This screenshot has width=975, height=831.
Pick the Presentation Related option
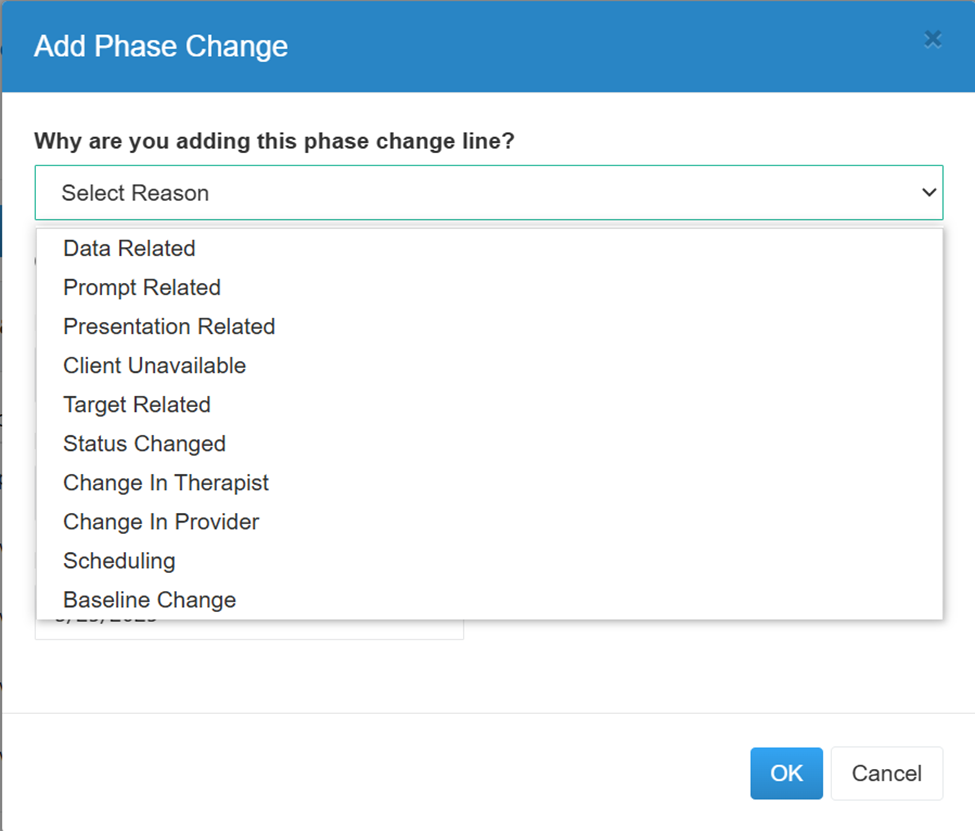point(490,327)
